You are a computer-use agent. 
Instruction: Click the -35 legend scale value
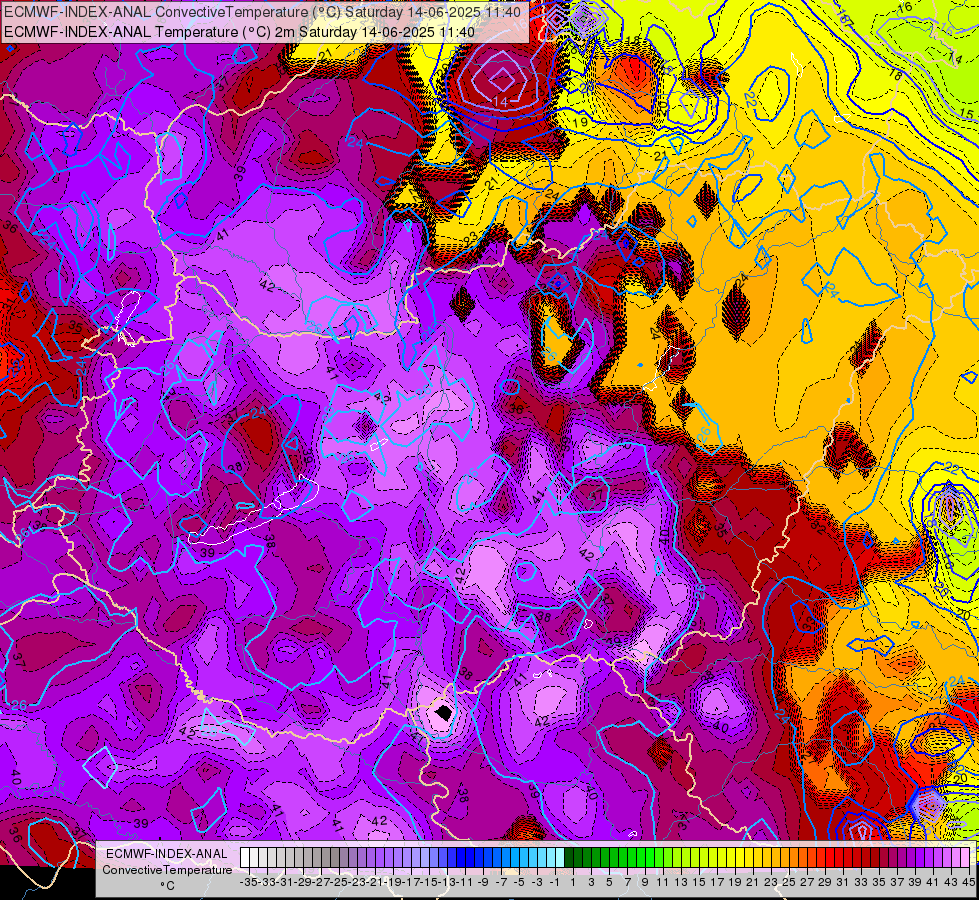tap(248, 882)
